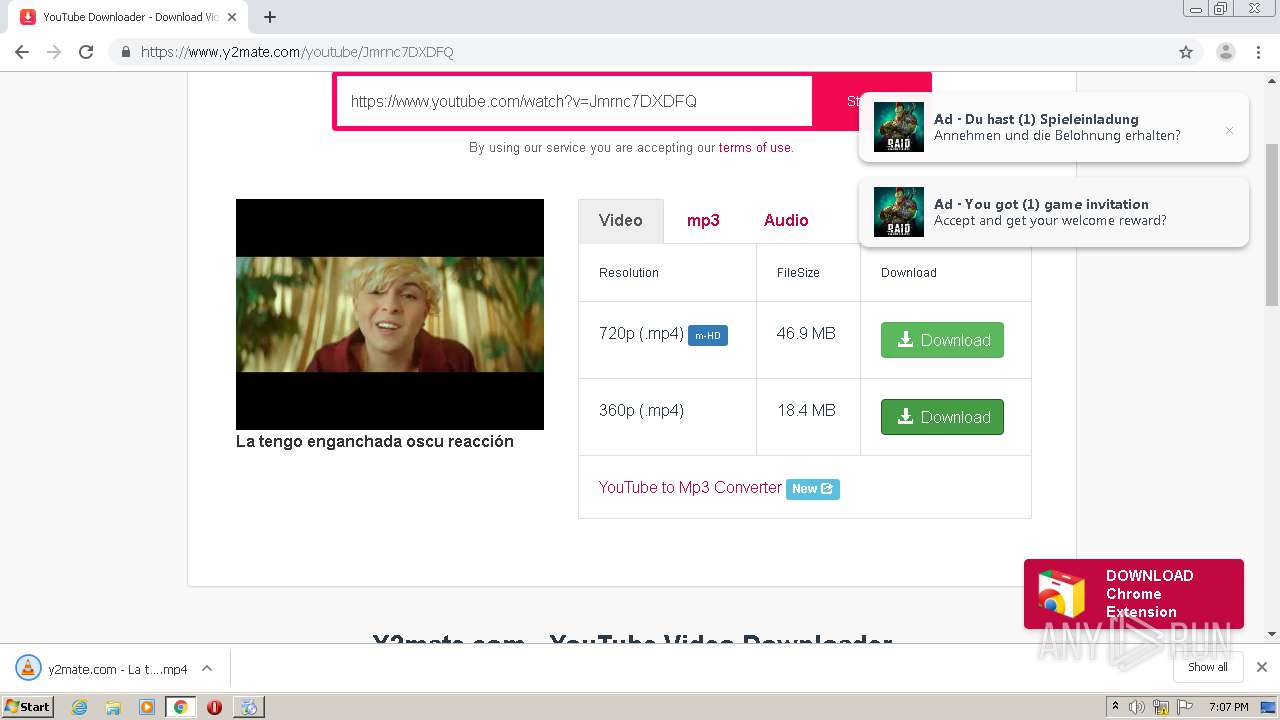This screenshot has height=720, width=1280.
Task: Click the 18.4 MB file size cell
Action: (x=808, y=417)
